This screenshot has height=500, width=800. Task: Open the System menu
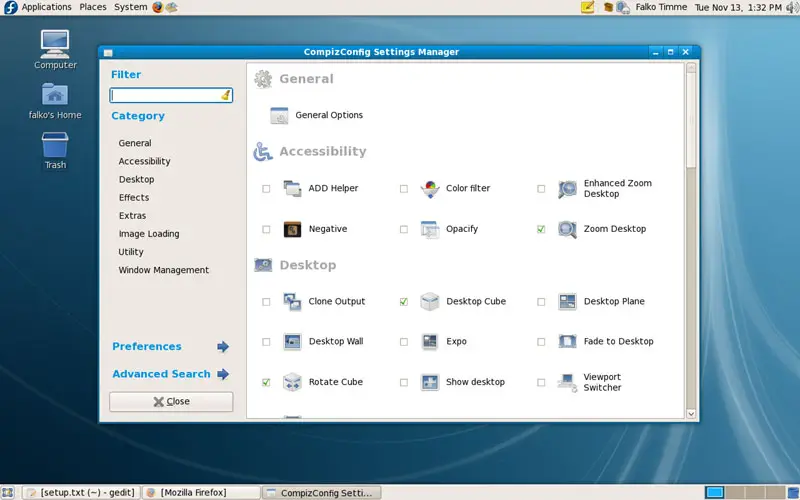(x=131, y=7)
